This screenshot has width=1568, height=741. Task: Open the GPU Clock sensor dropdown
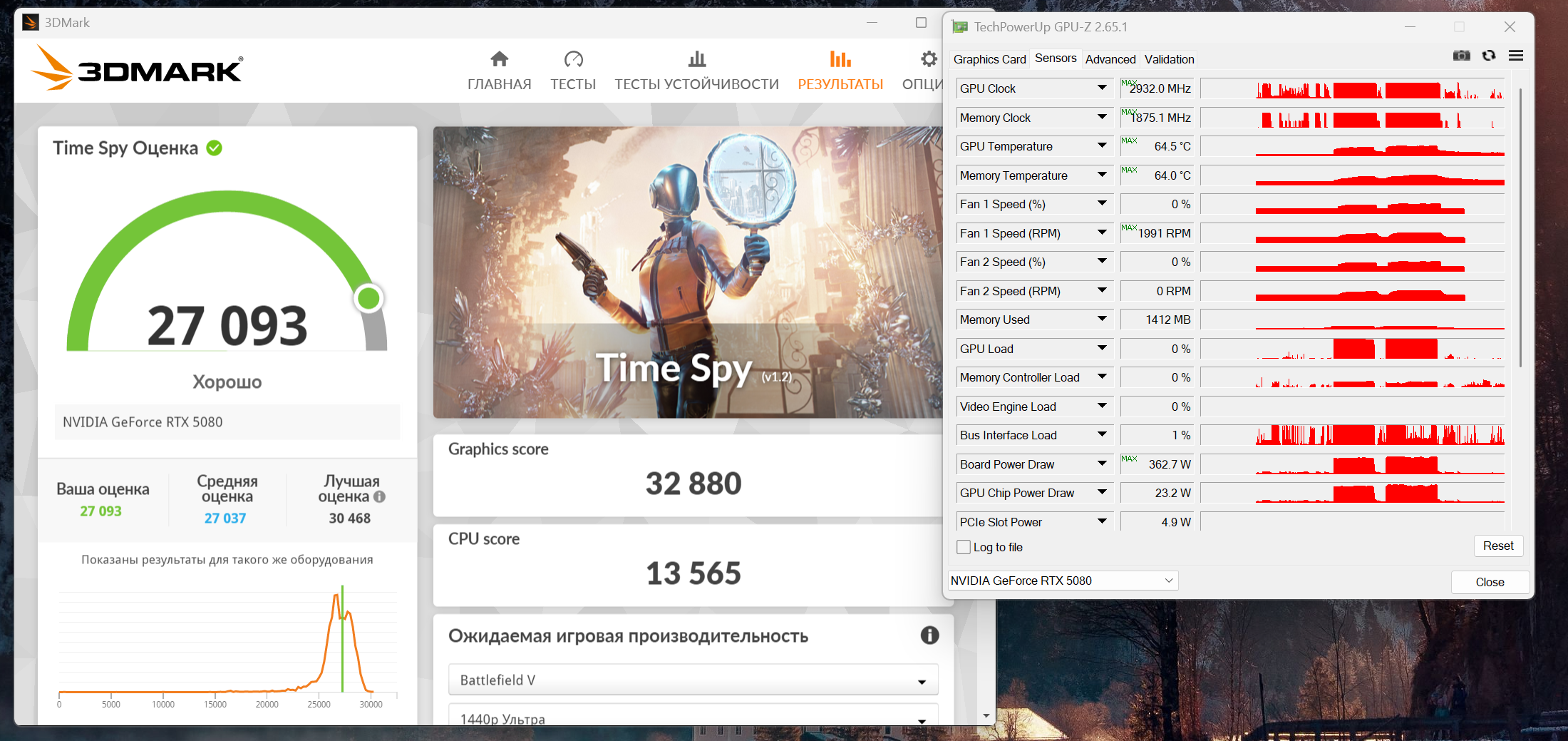pyautogui.click(x=1102, y=88)
